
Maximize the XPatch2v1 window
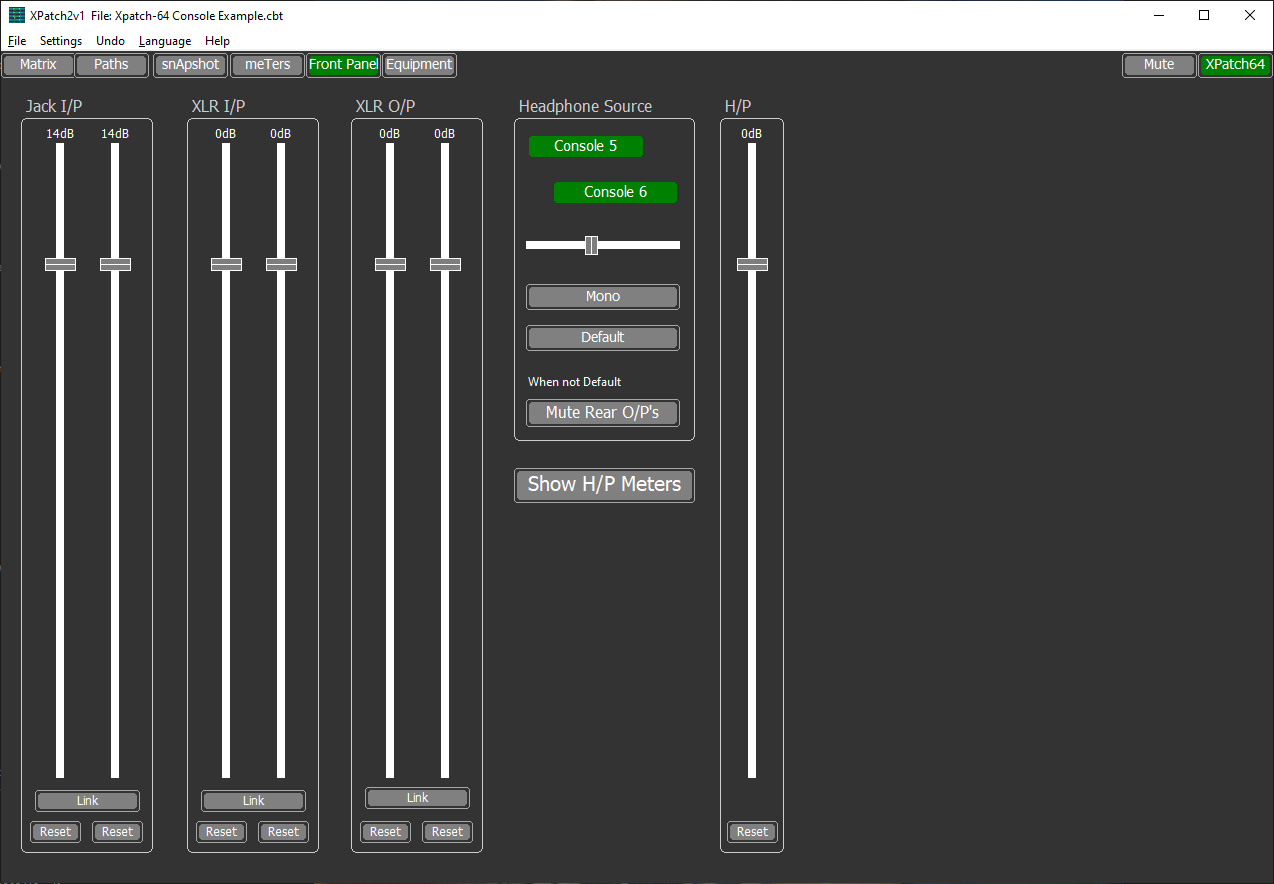point(1204,15)
